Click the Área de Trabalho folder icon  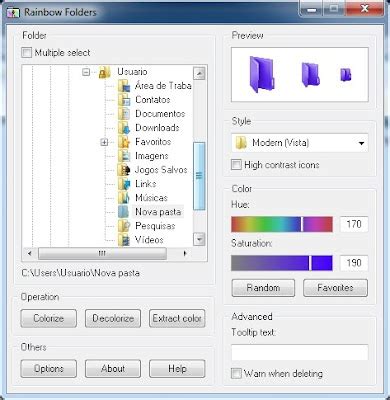(x=124, y=86)
